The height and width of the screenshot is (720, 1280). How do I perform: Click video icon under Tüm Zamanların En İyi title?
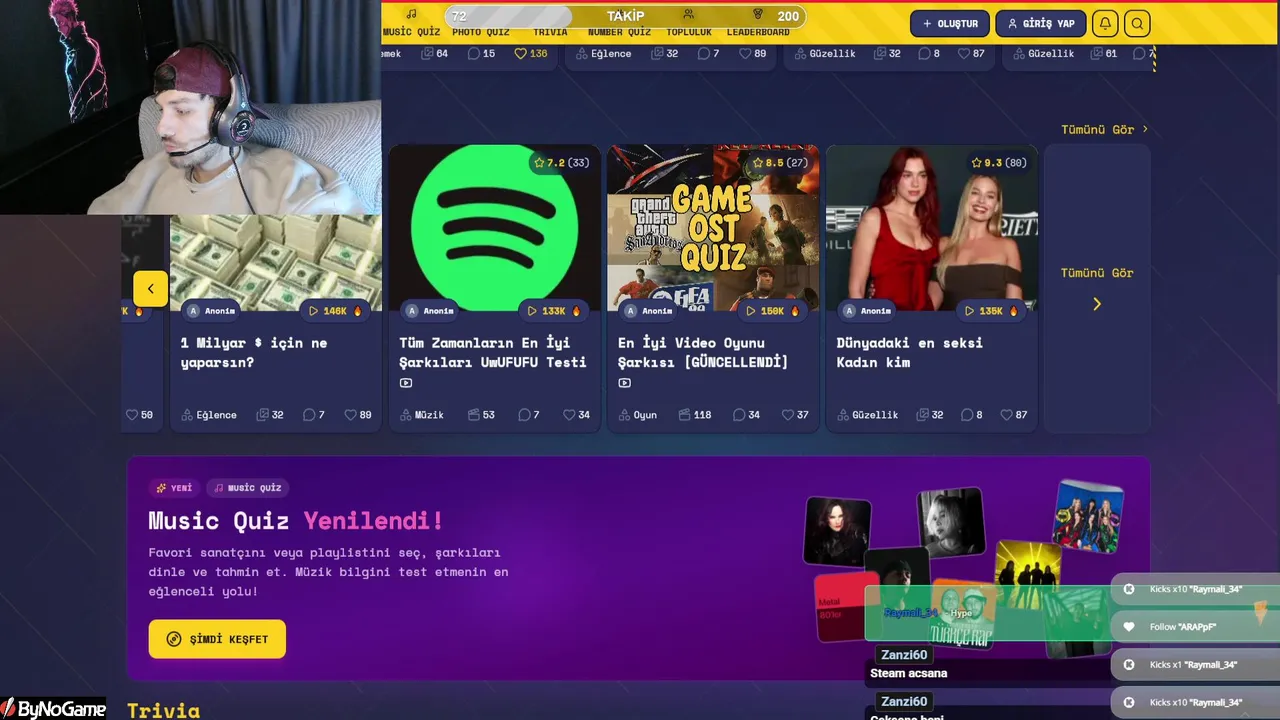click(406, 383)
